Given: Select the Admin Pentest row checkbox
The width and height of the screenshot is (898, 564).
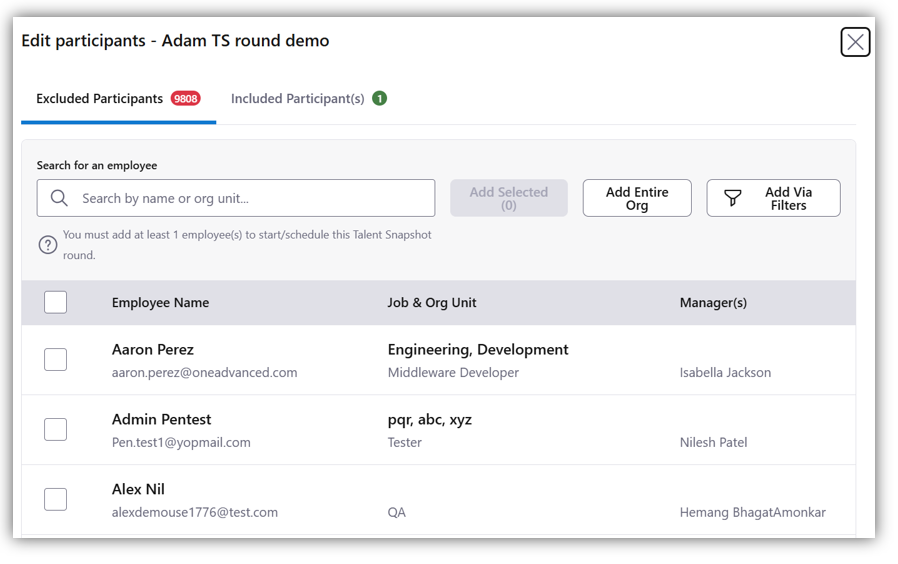Looking at the screenshot, I should pyautogui.click(x=56, y=430).
